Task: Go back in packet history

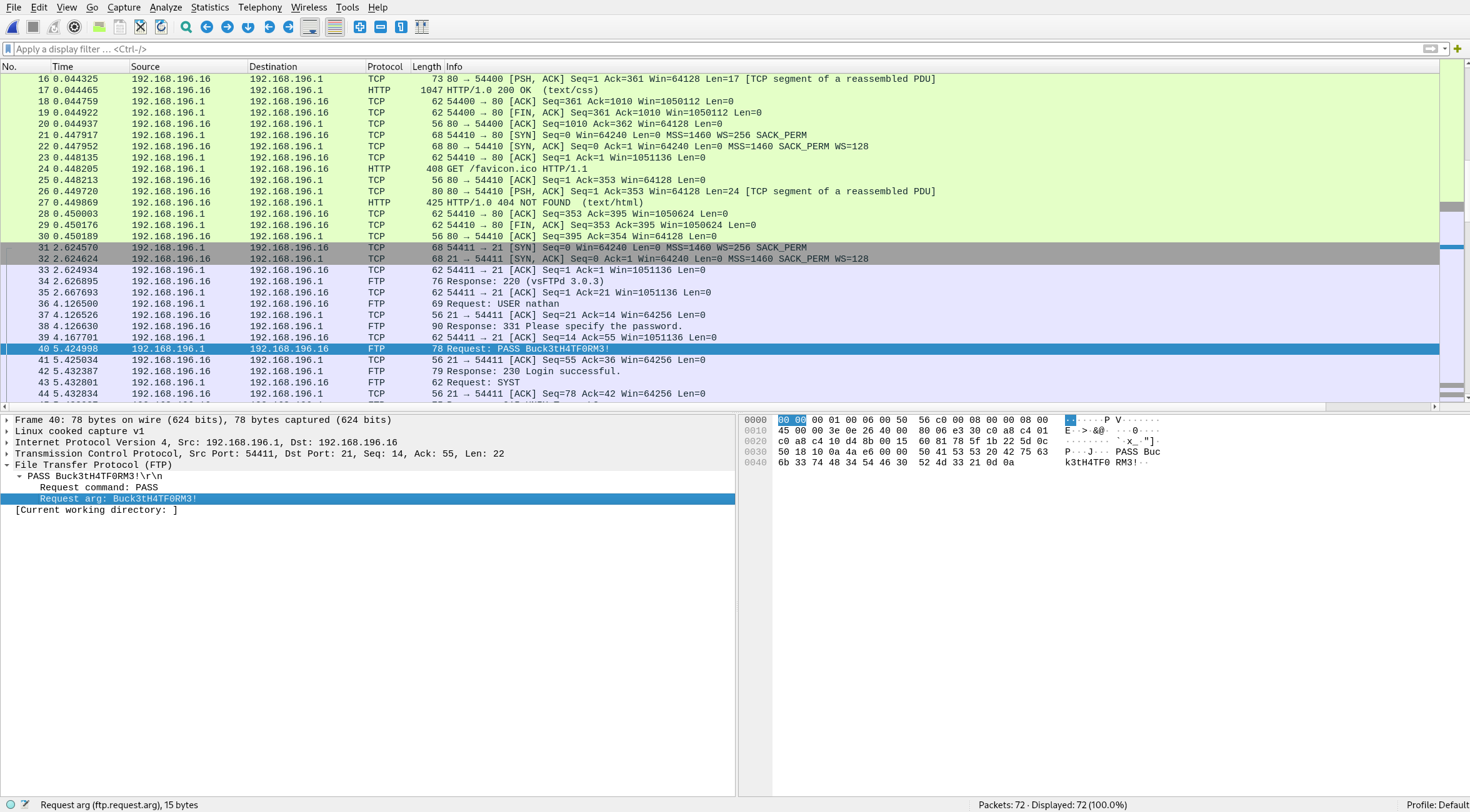Action: pyautogui.click(x=207, y=27)
